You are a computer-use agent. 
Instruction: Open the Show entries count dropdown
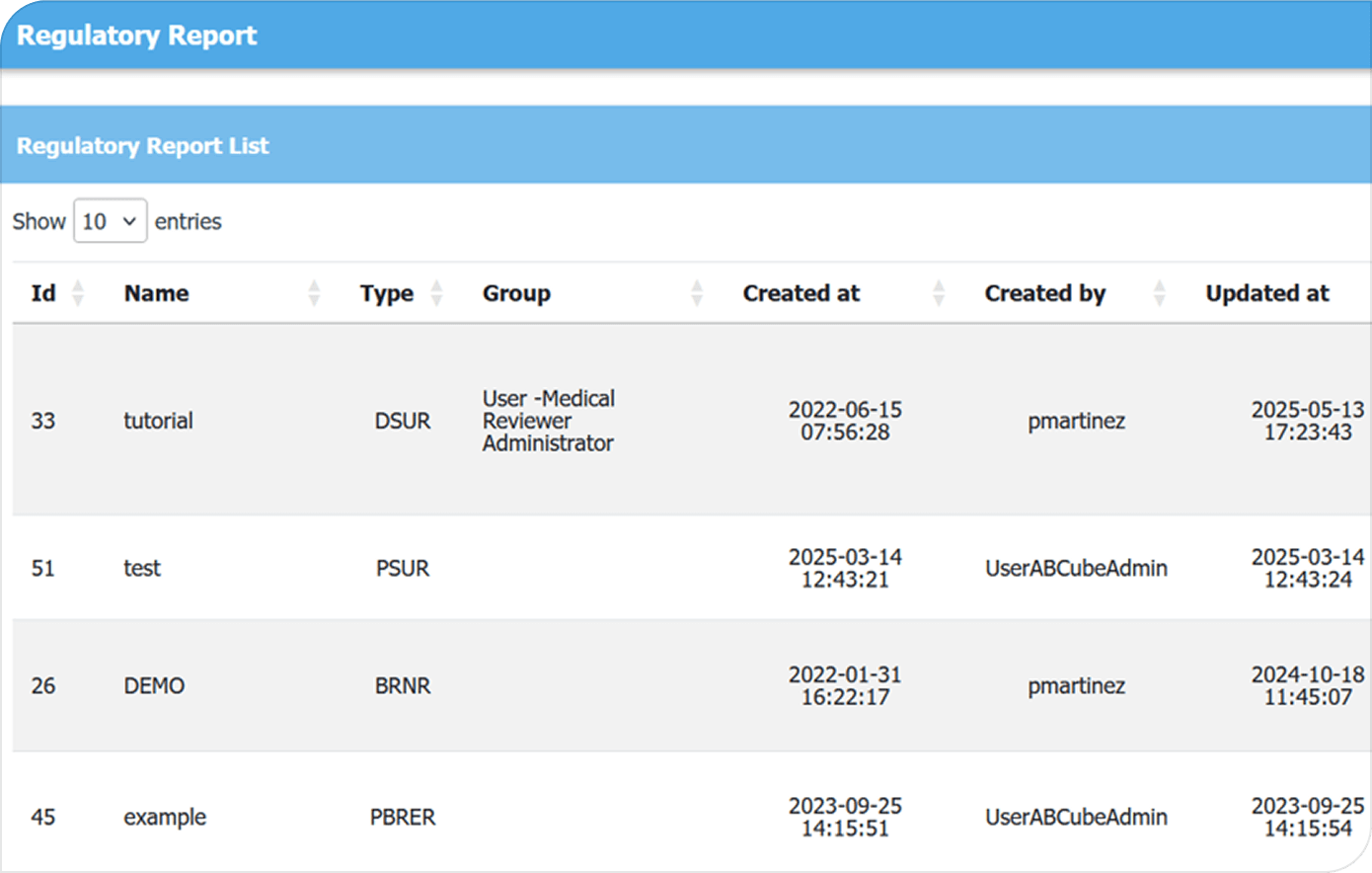point(110,221)
